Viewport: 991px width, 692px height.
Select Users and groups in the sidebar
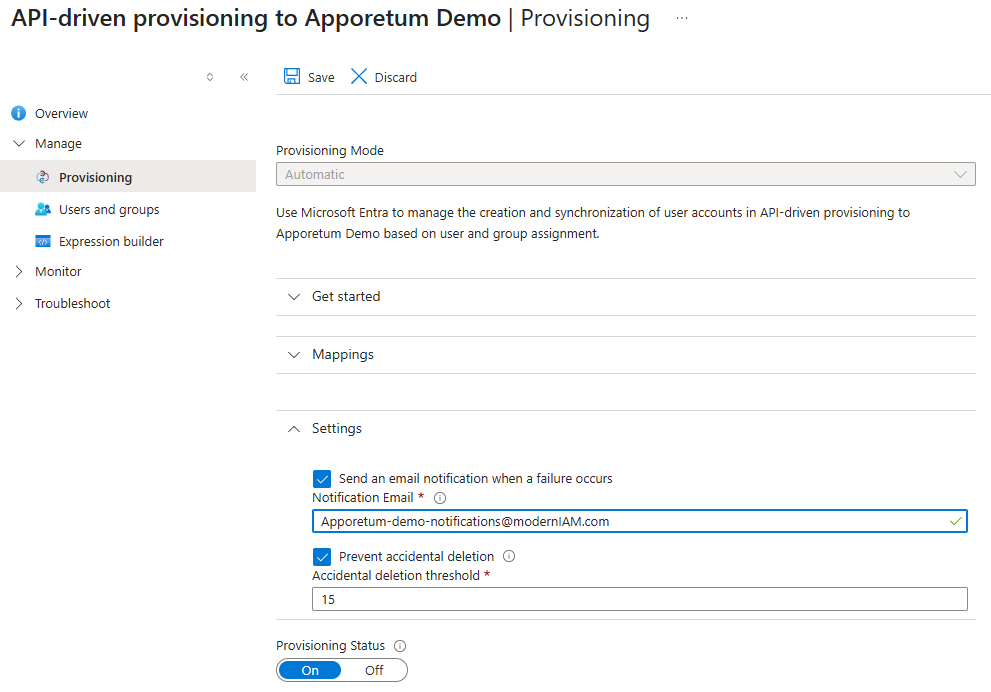pos(109,209)
